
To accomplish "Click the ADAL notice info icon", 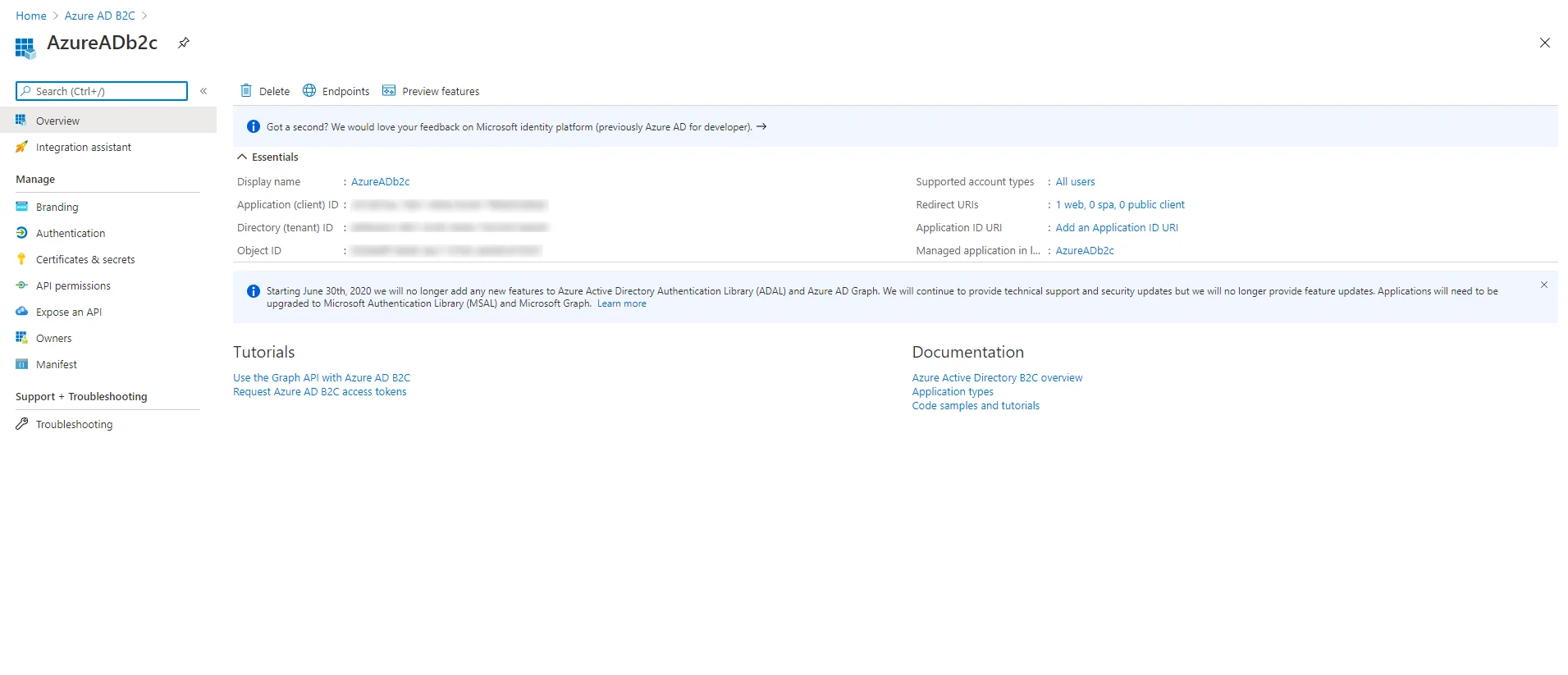I will (254, 291).
